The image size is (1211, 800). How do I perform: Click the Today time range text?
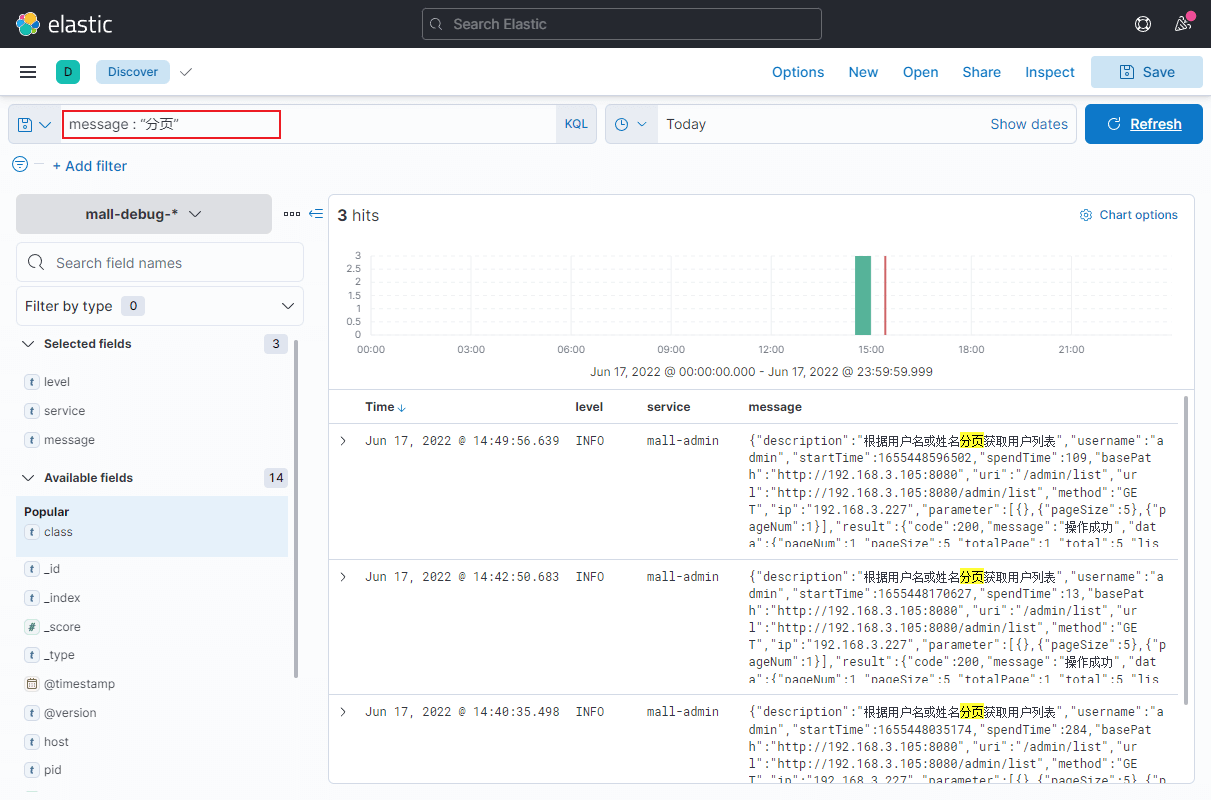[x=686, y=124]
